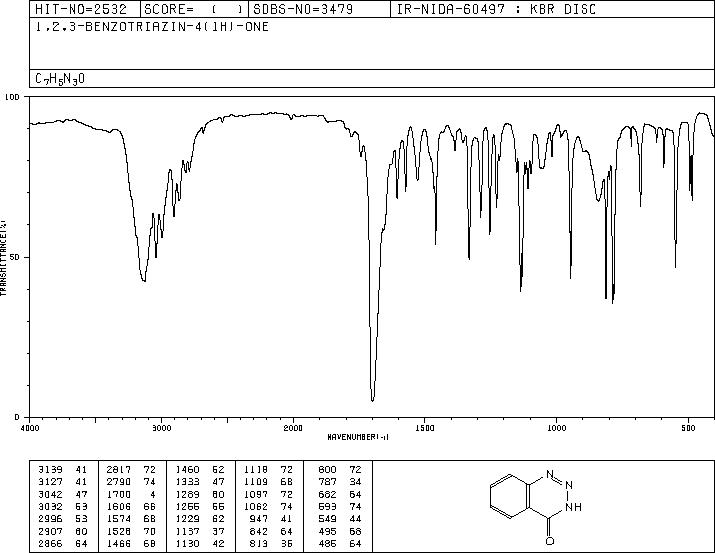Click the 100 label on the y-axis
Screen dimensions: 715x553
(x=12, y=97)
